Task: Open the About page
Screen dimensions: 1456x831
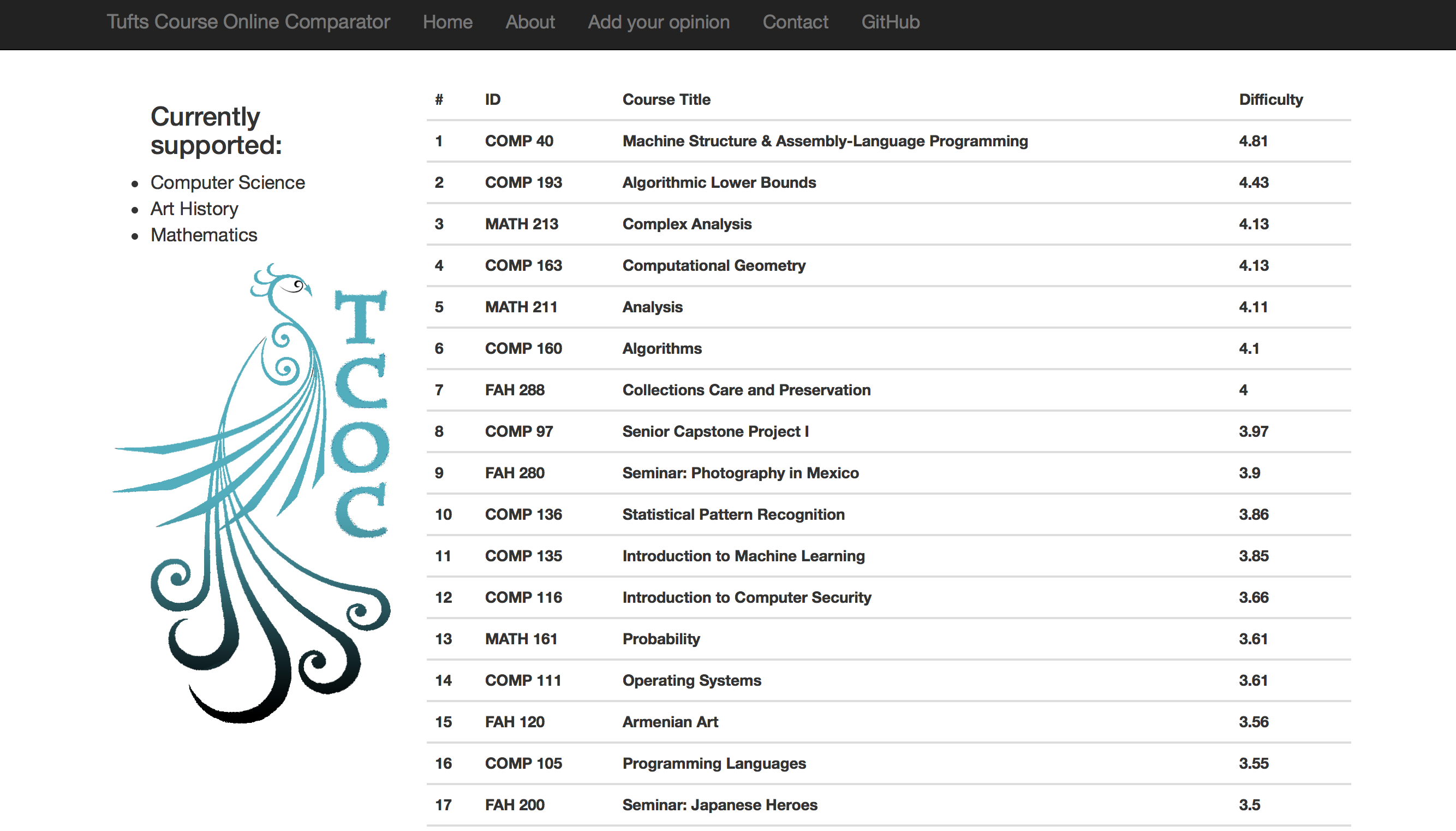Action: pyautogui.click(x=529, y=22)
